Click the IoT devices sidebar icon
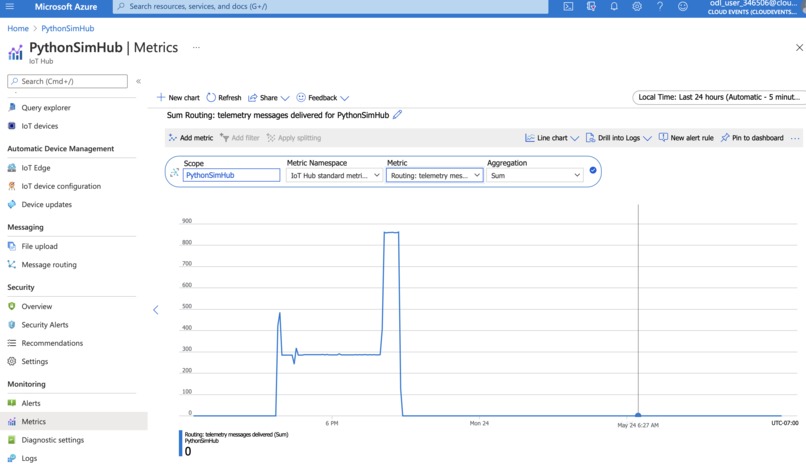The width and height of the screenshot is (806, 464). tap(12, 126)
